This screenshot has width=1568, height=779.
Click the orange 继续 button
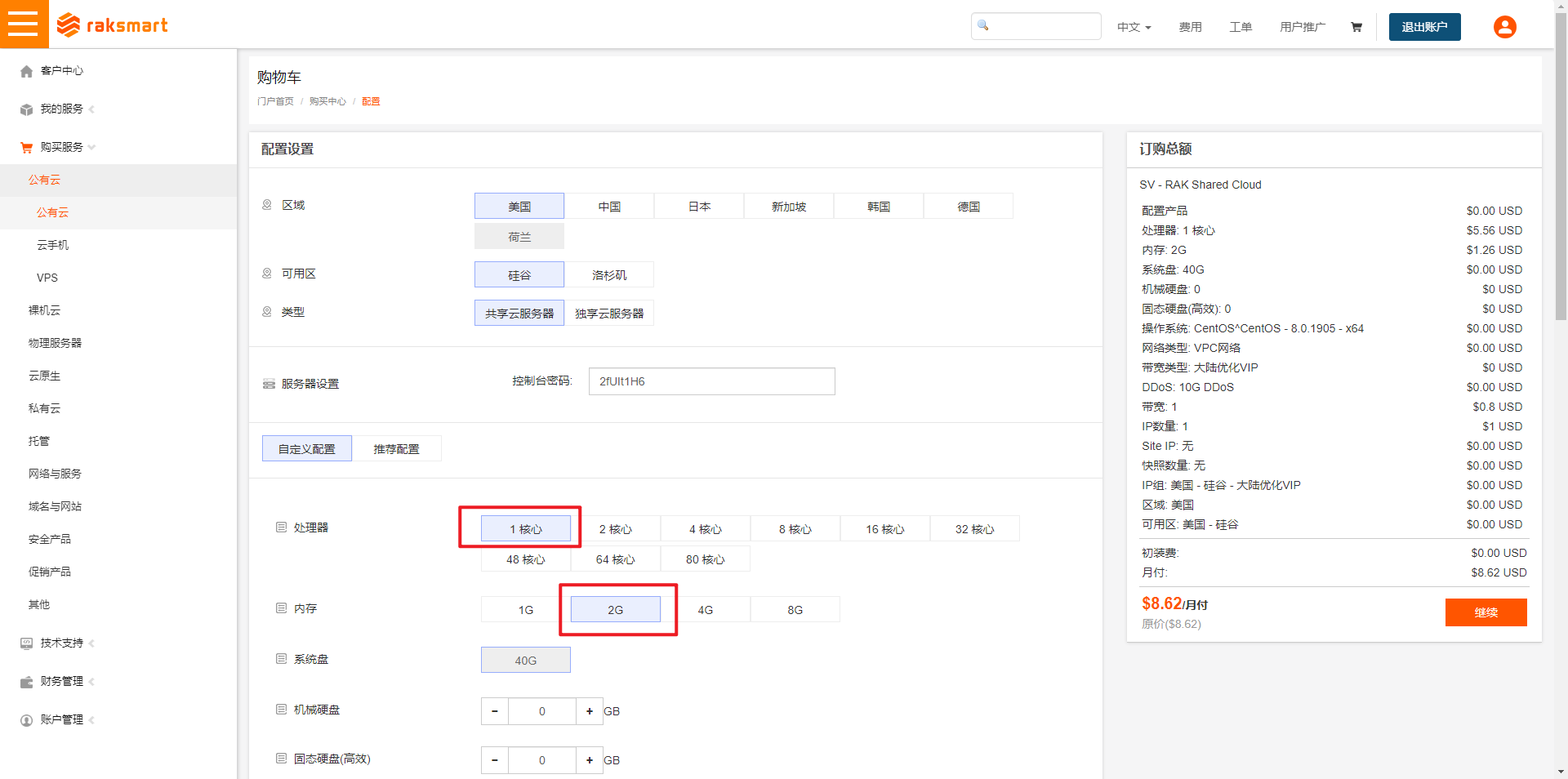tap(1486, 612)
